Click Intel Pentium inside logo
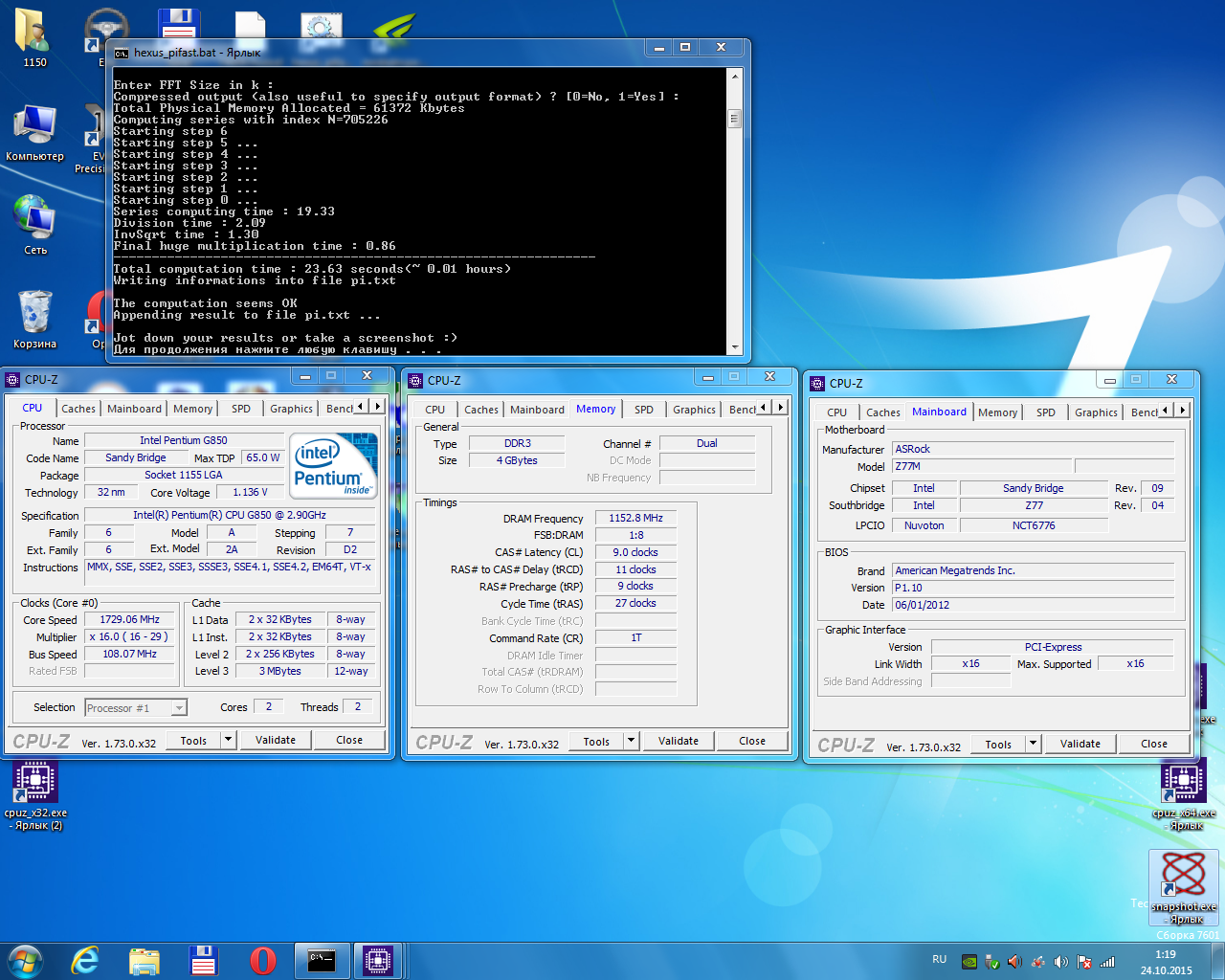This screenshot has width=1225, height=980. [335, 465]
